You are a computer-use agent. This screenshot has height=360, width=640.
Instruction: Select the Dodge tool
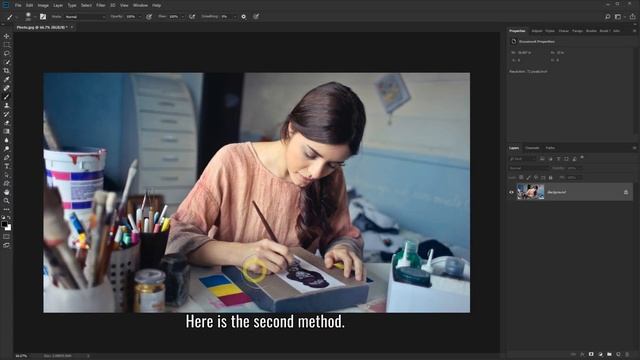7,149
